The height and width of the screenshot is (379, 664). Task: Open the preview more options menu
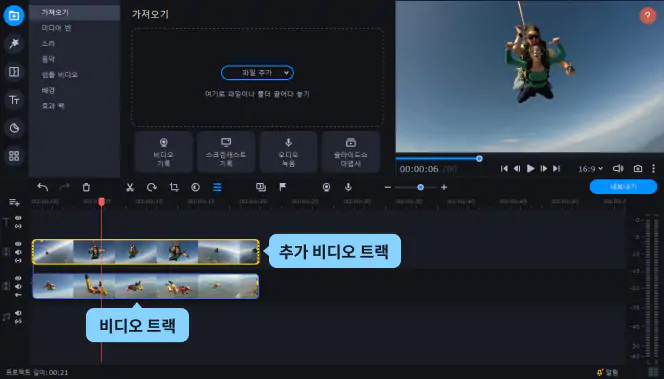click(x=653, y=169)
